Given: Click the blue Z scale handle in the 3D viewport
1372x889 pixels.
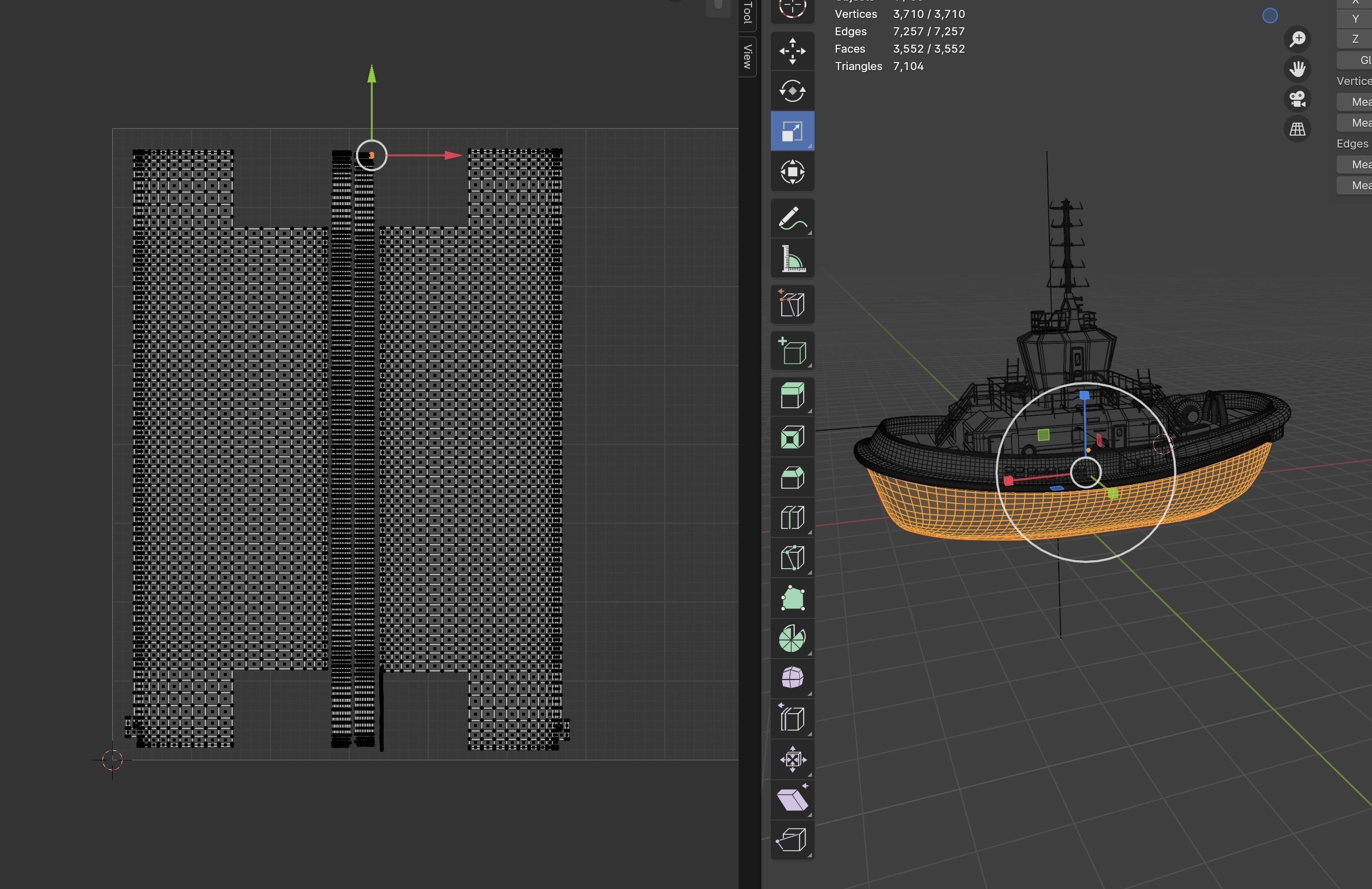Looking at the screenshot, I should 1084,395.
